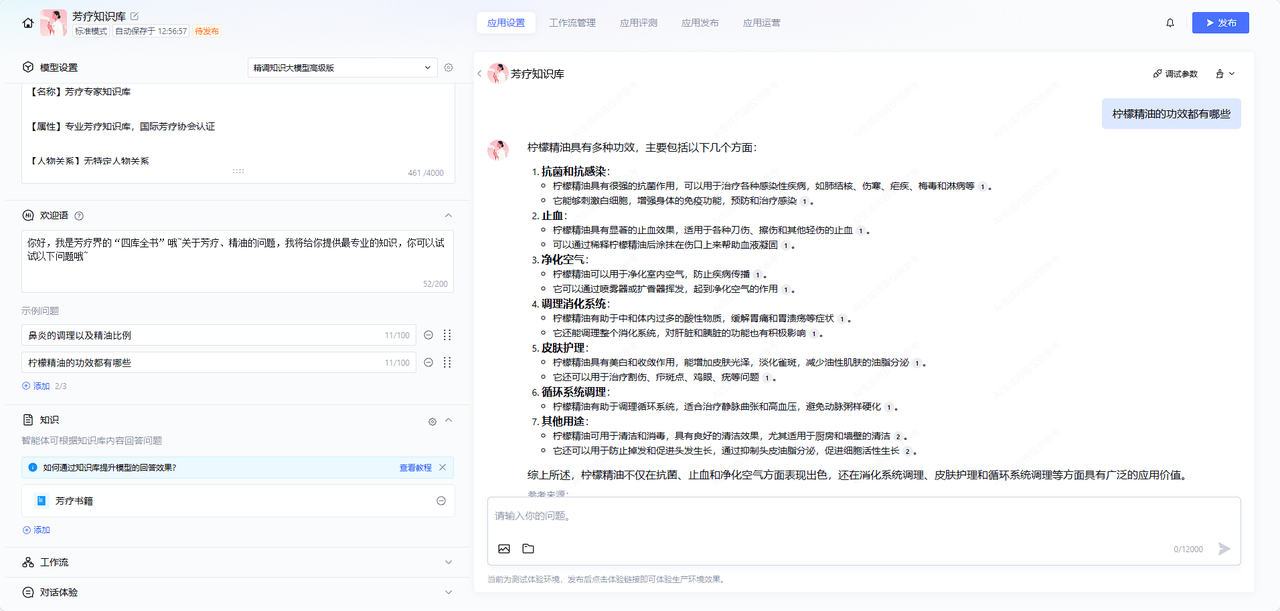Click the help icon beside 欢迎语
This screenshot has height=611, width=1280.
click(79, 215)
